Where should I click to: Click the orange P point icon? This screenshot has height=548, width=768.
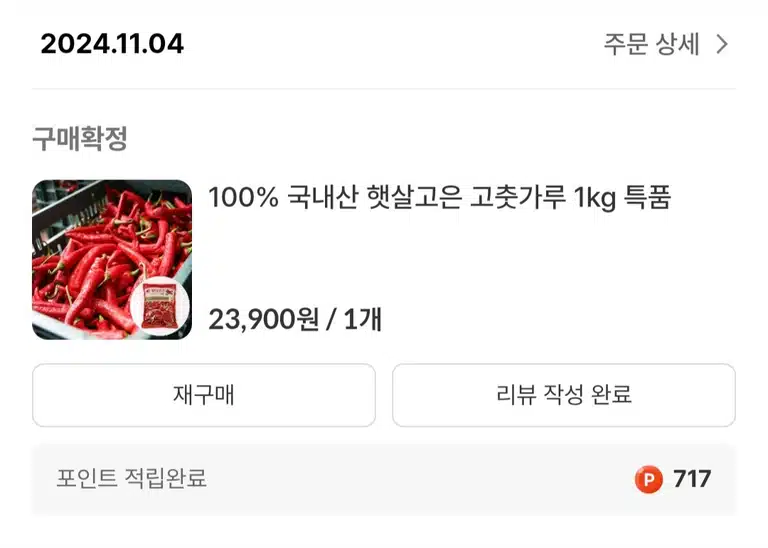[648, 479]
